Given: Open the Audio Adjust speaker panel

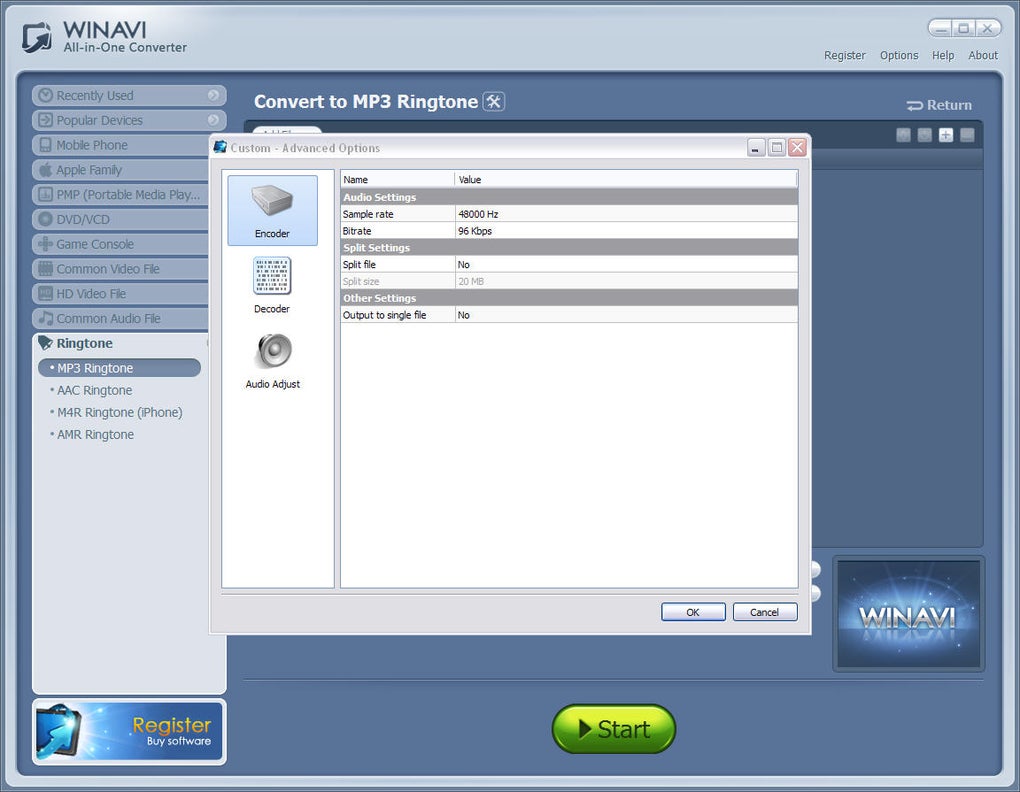Looking at the screenshot, I should (273, 361).
